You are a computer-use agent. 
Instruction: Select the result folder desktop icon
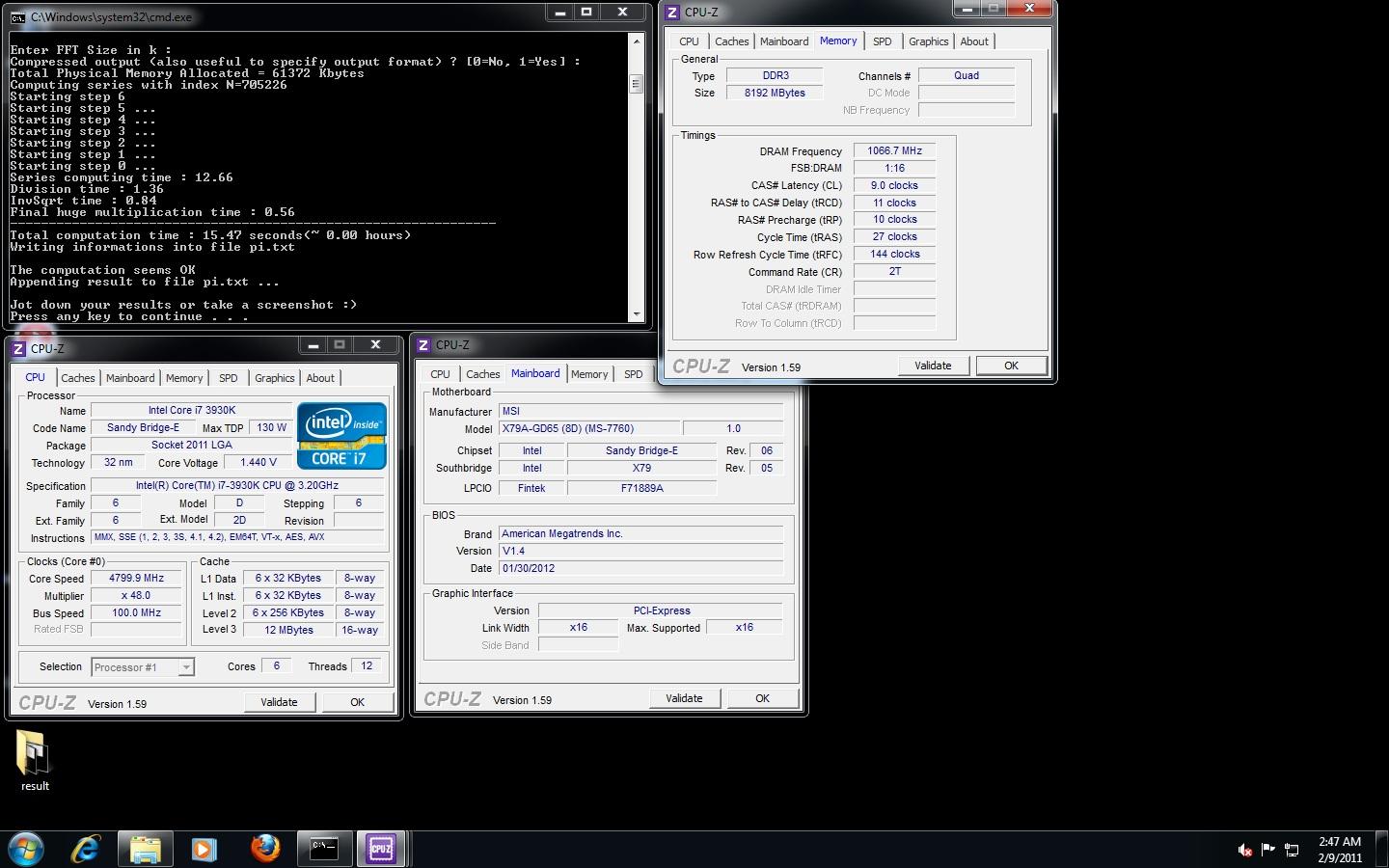coord(35,761)
